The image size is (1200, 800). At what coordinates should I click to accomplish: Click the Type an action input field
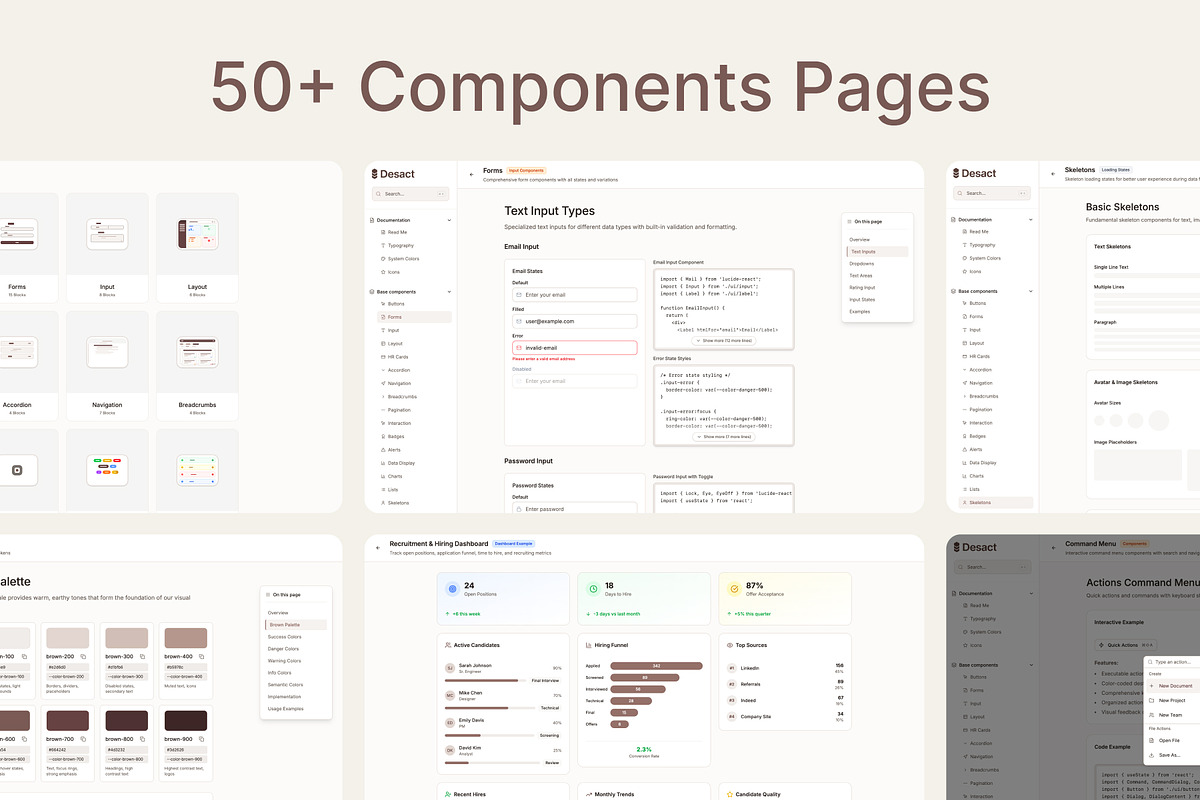click(1173, 661)
